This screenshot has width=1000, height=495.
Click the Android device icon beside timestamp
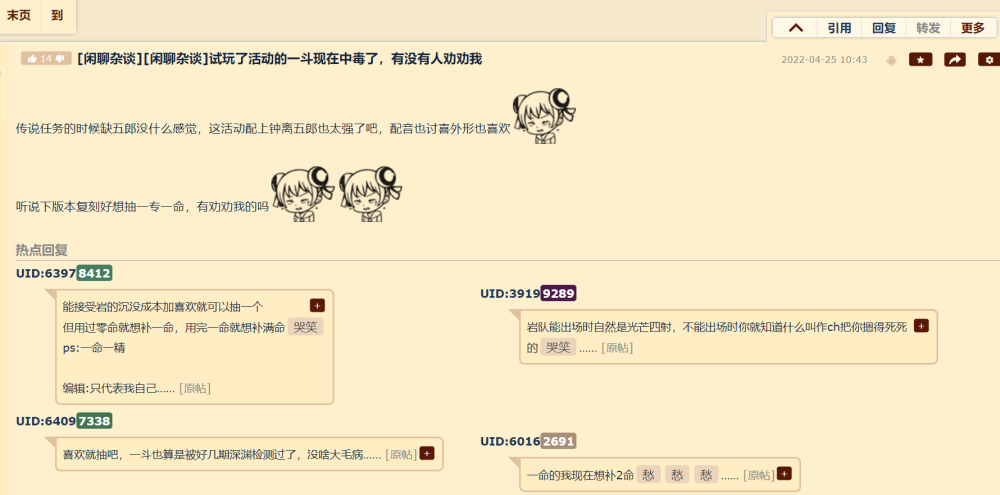coord(892,60)
